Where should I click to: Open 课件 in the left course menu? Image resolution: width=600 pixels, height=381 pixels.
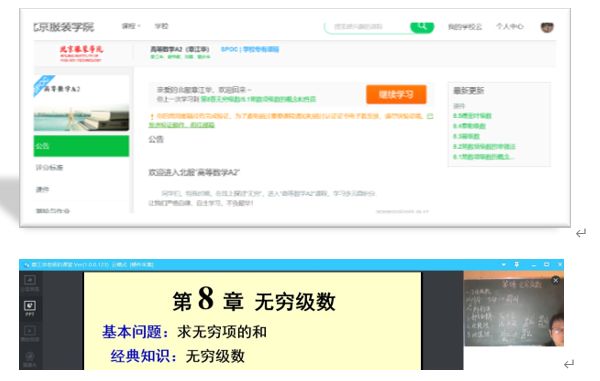coord(42,189)
